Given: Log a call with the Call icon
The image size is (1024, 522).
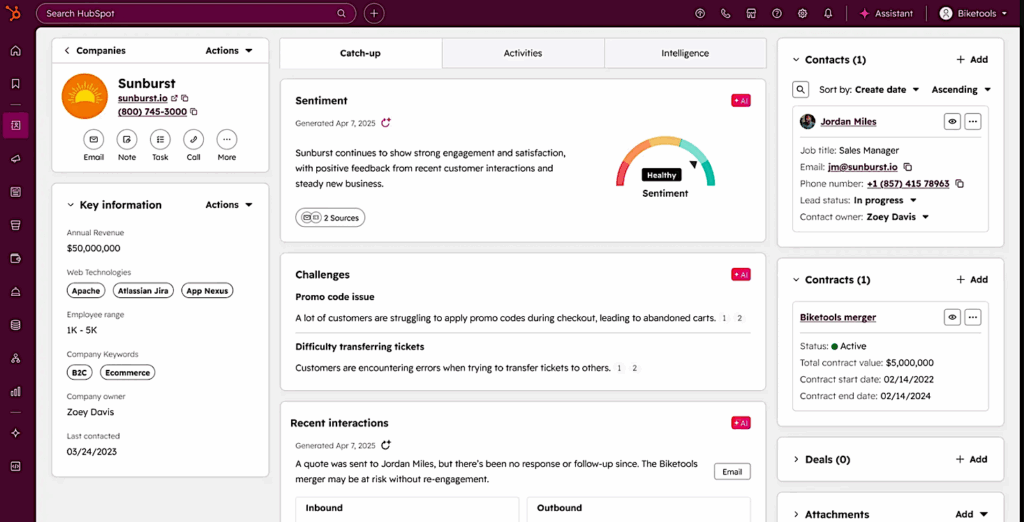Looking at the screenshot, I should click(193, 139).
